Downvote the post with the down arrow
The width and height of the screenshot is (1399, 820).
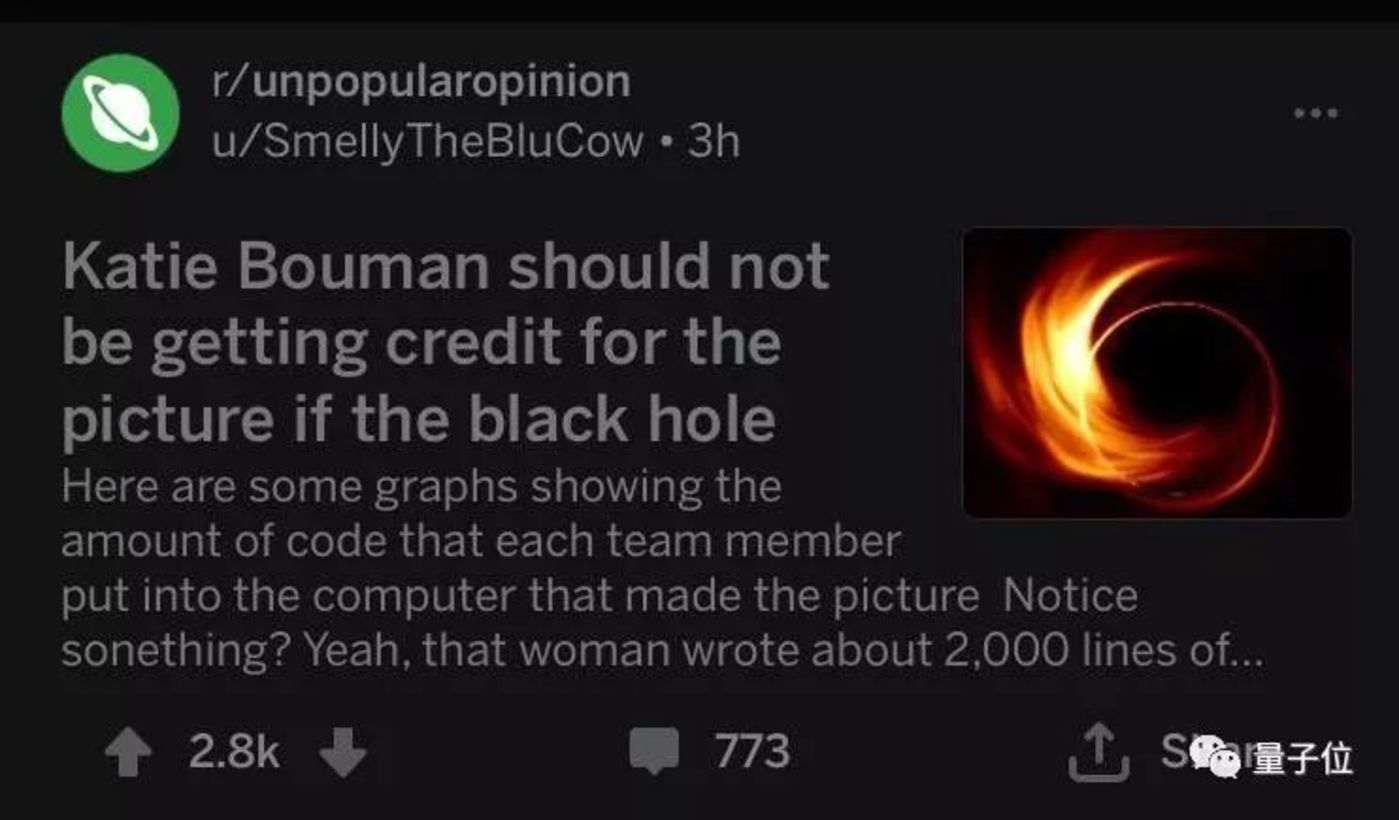click(x=343, y=752)
